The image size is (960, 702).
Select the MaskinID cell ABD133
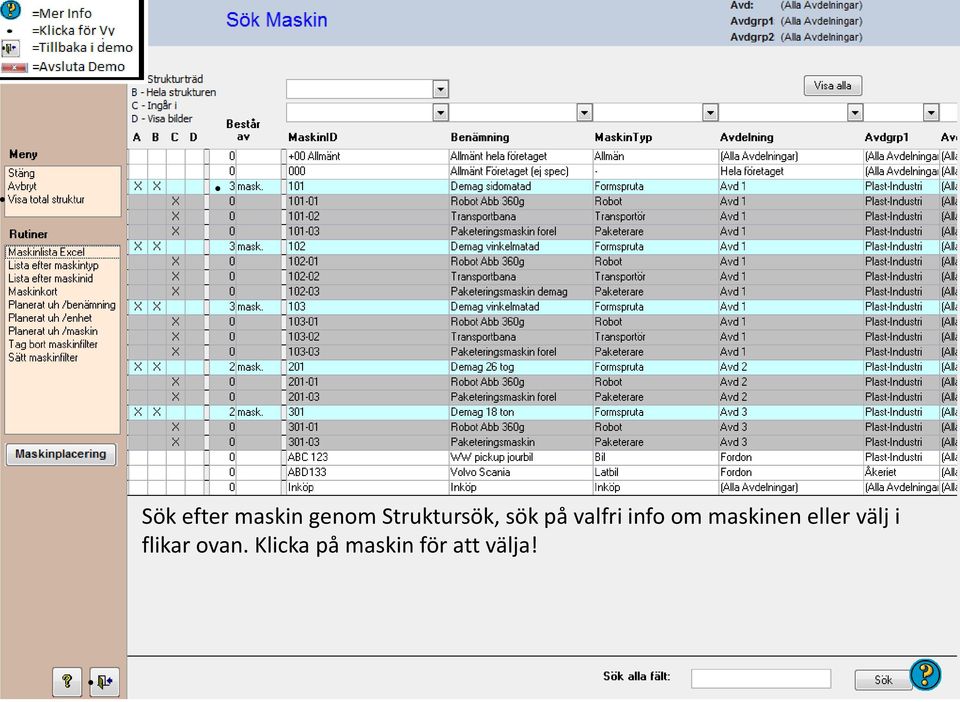pos(367,472)
